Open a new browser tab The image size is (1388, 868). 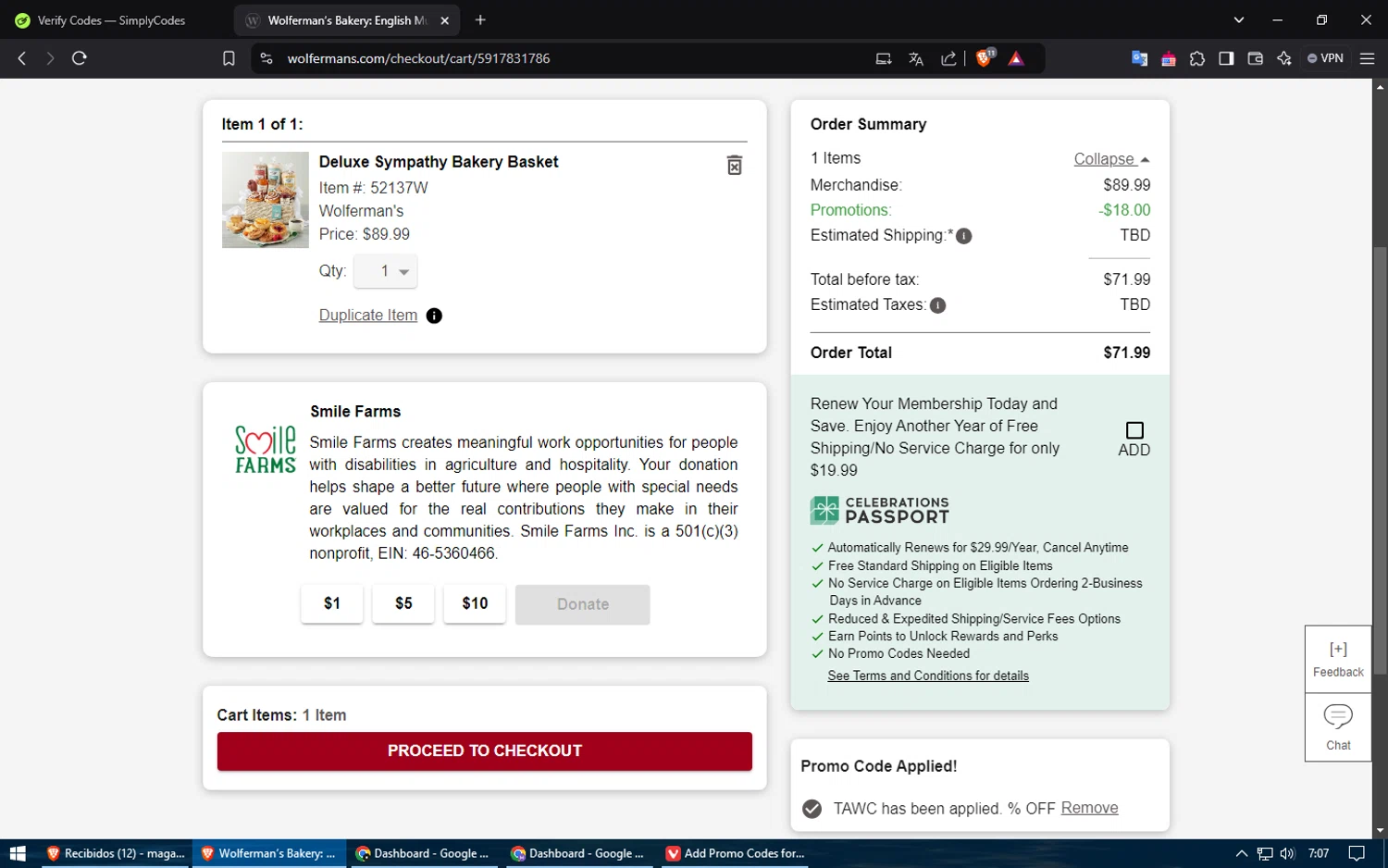[480, 20]
